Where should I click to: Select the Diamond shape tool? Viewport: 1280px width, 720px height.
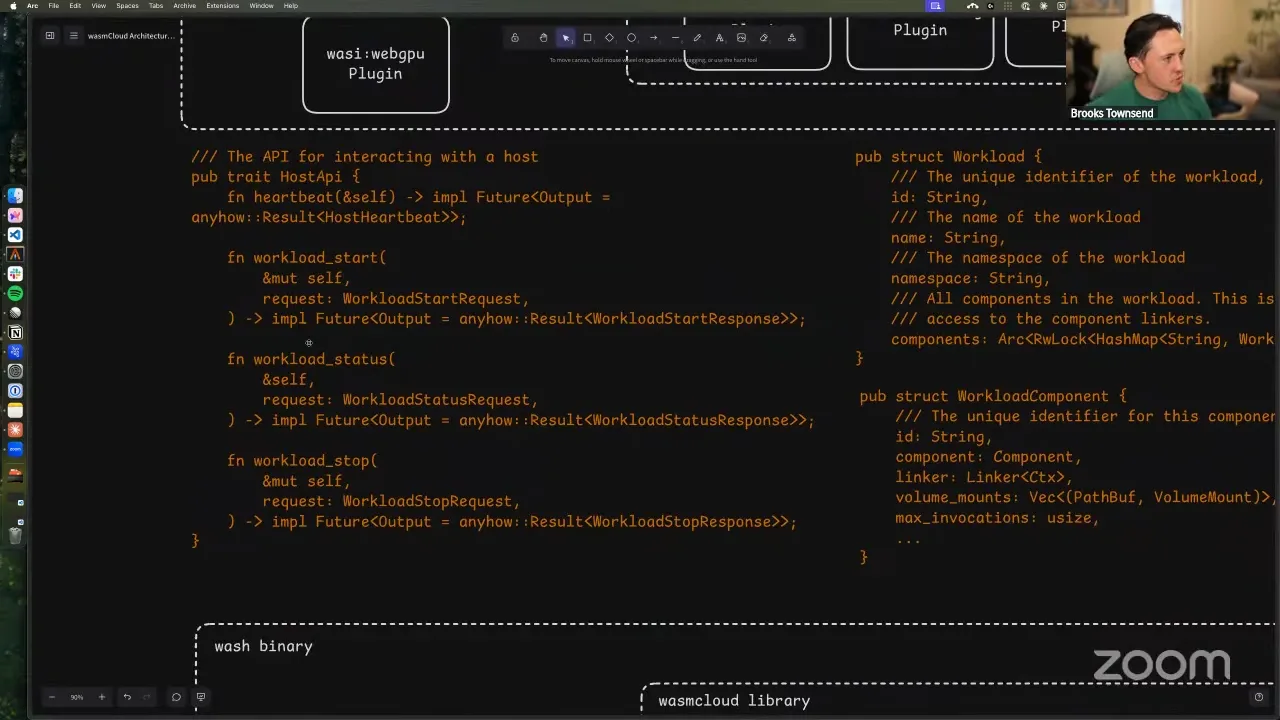pos(609,38)
